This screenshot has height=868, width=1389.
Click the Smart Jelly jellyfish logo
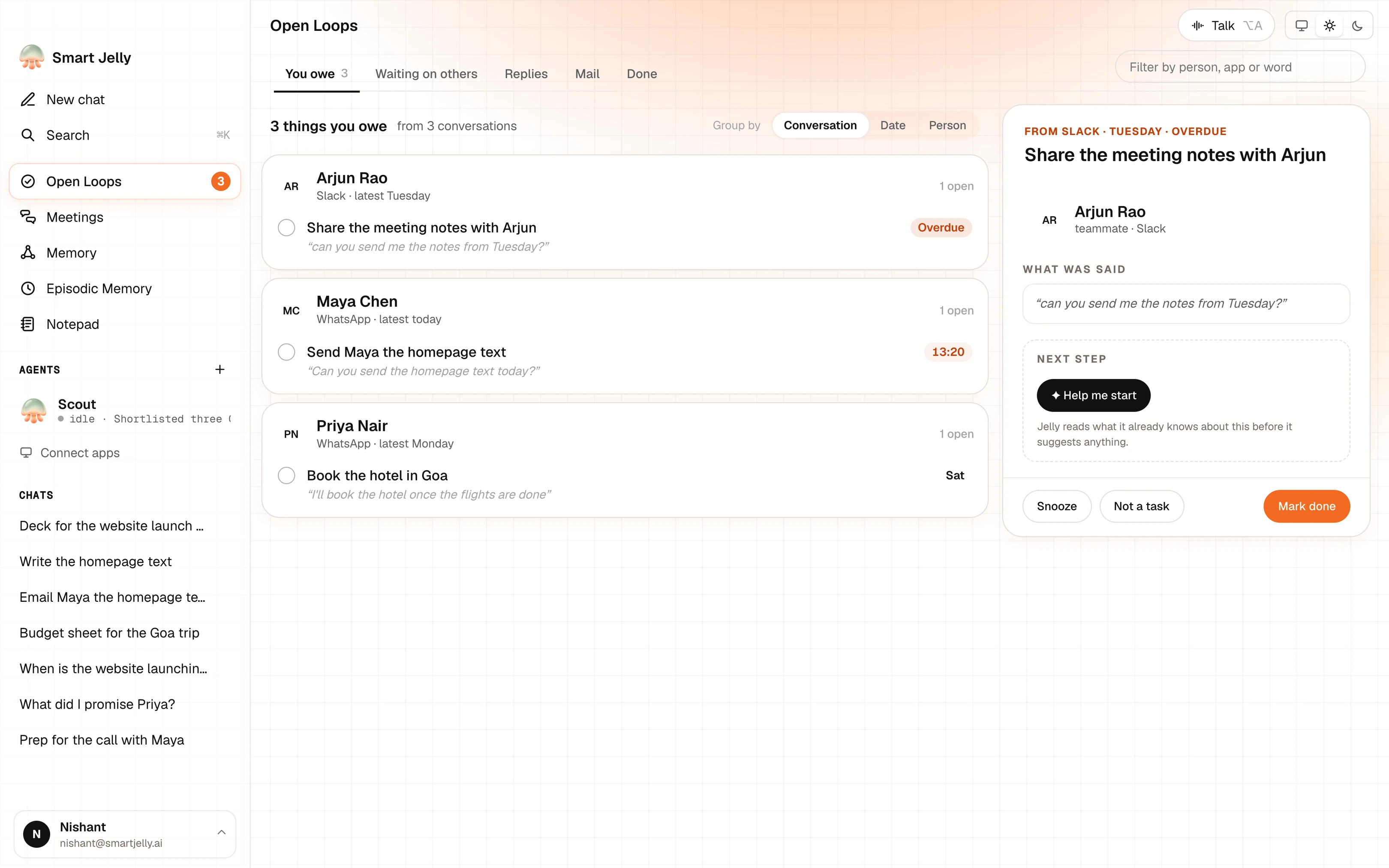click(32, 57)
